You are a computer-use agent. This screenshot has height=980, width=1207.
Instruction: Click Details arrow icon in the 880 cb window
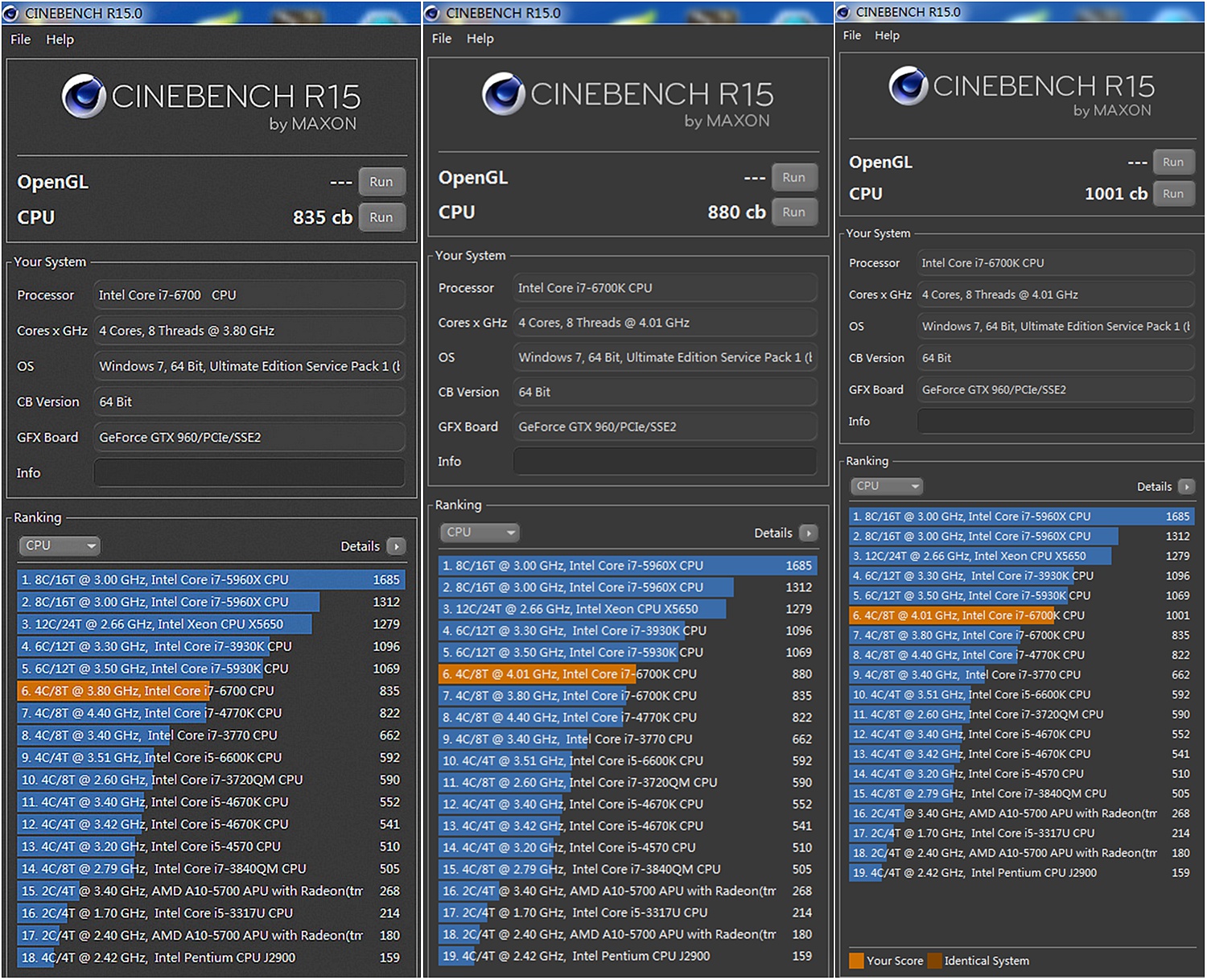click(809, 533)
